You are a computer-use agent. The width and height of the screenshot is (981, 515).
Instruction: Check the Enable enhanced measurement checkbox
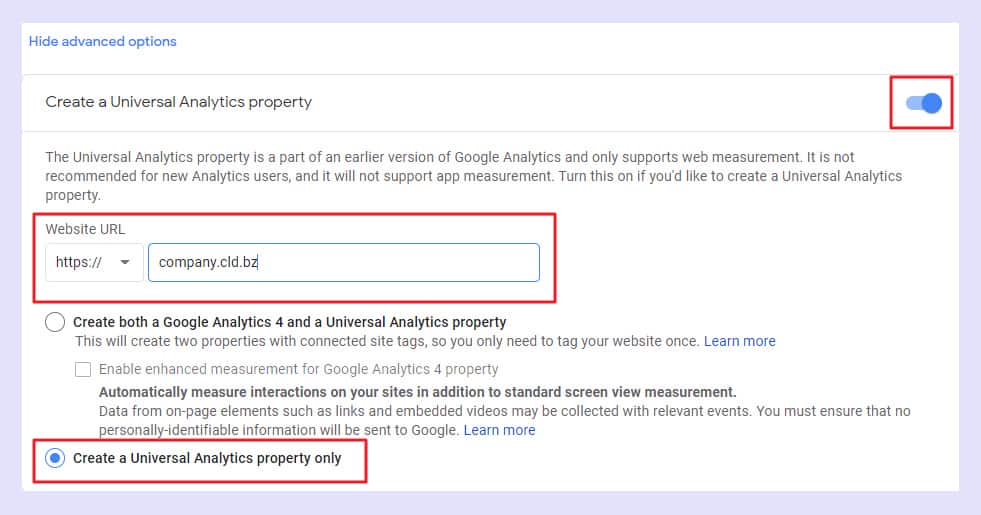pos(83,369)
